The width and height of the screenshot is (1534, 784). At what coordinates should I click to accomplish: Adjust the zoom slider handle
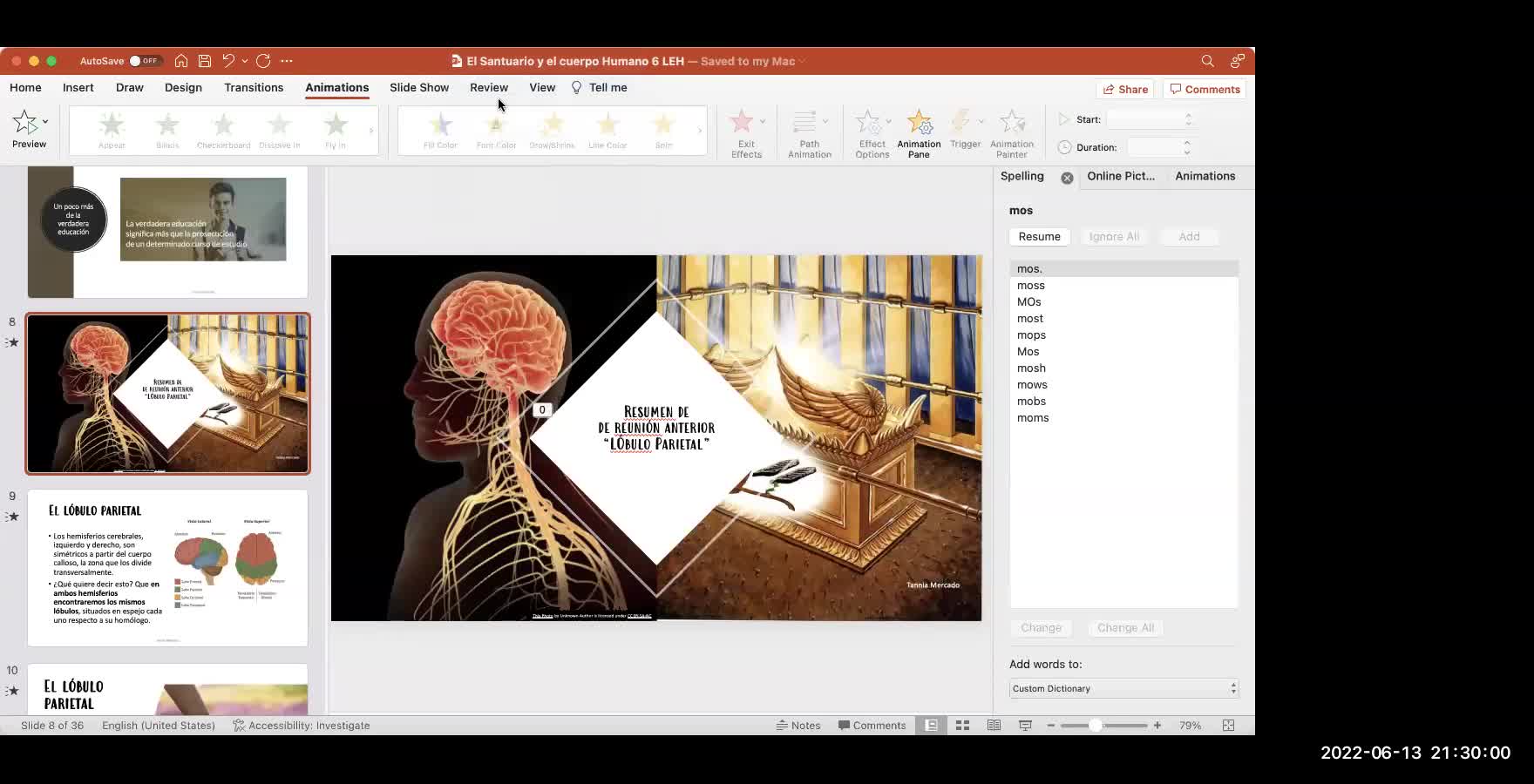pyautogui.click(x=1096, y=725)
